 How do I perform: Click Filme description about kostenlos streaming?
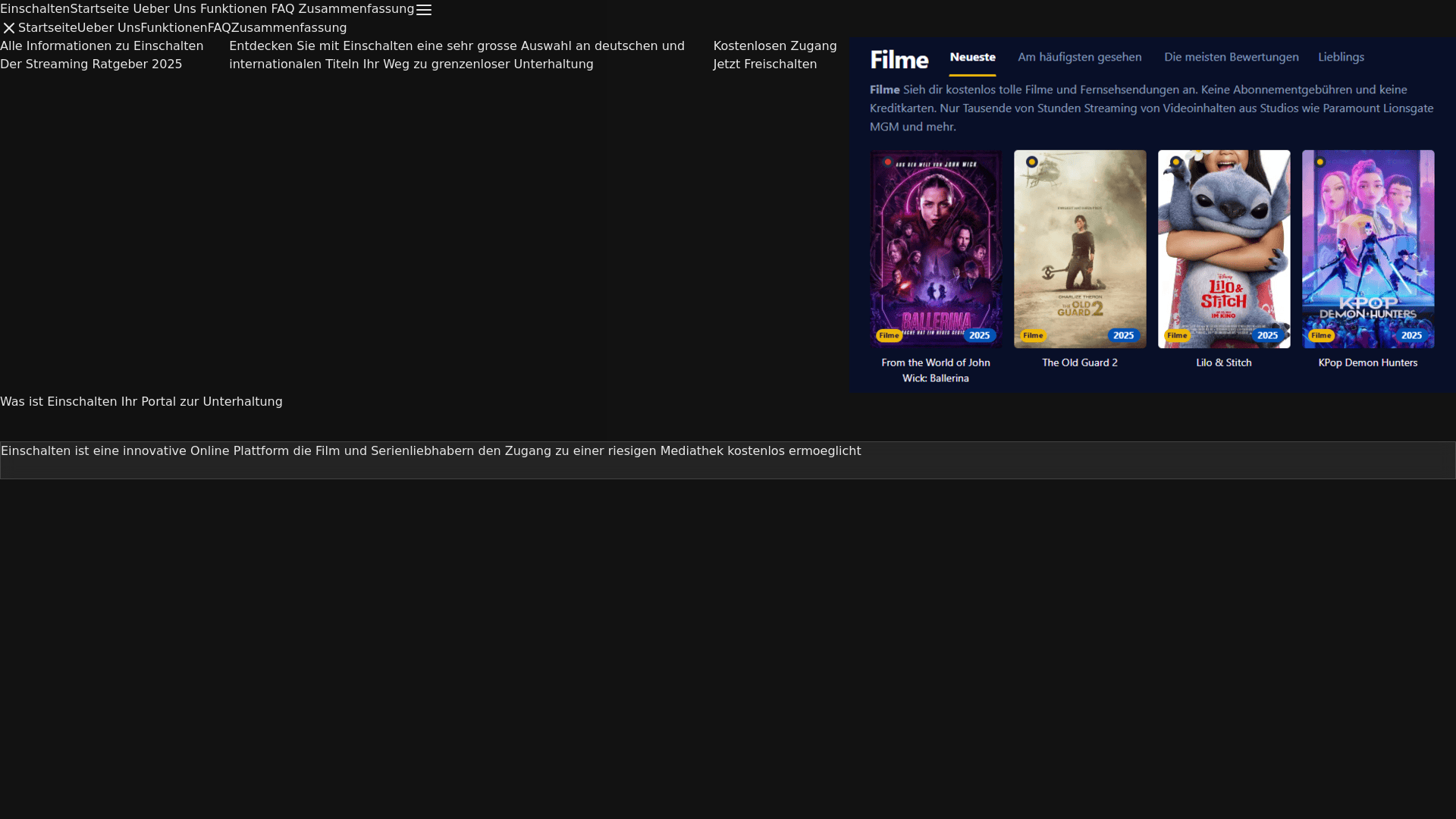click(x=1151, y=108)
